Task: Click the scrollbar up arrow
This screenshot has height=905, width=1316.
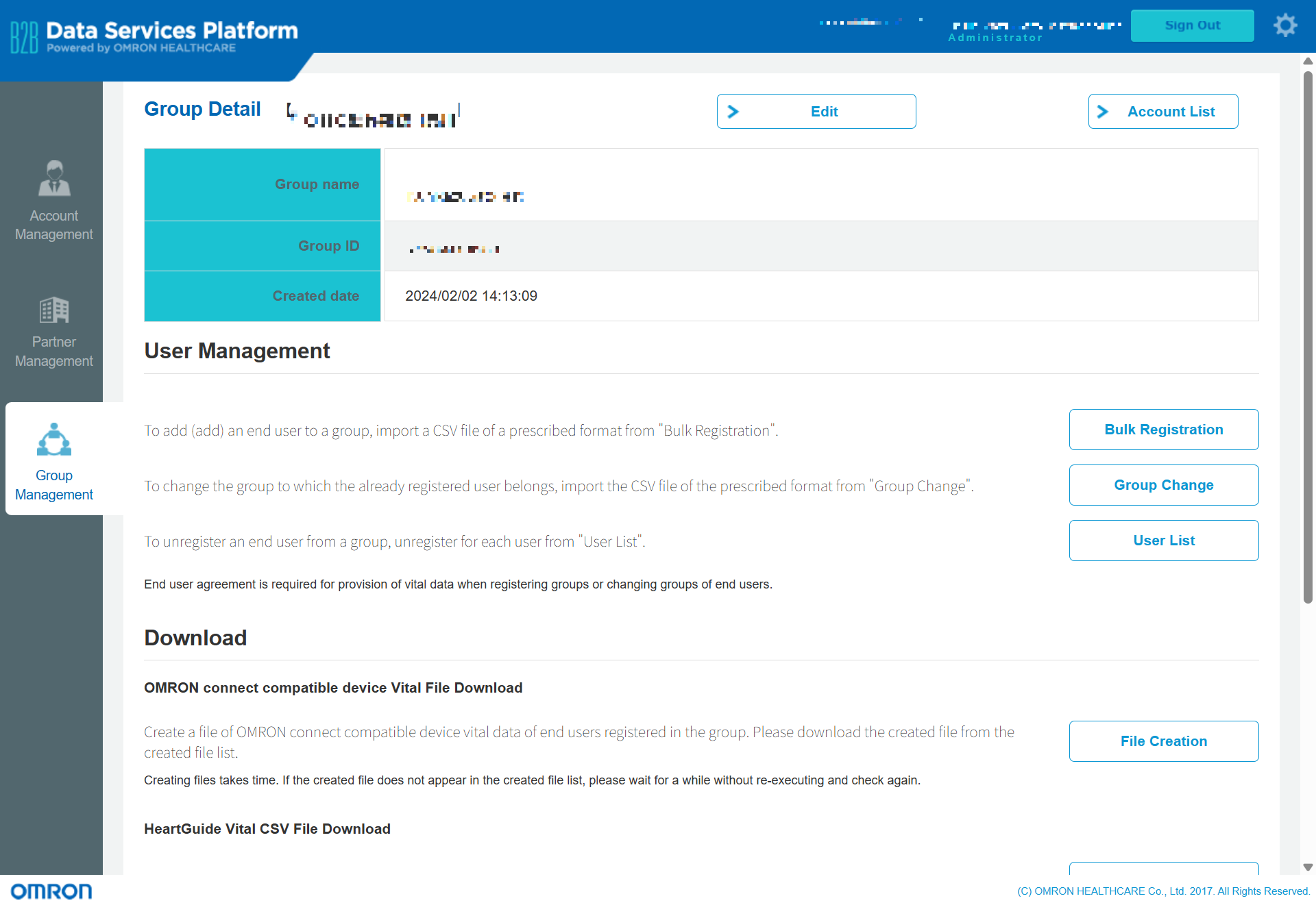Action: pyautogui.click(x=1308, y=61)
